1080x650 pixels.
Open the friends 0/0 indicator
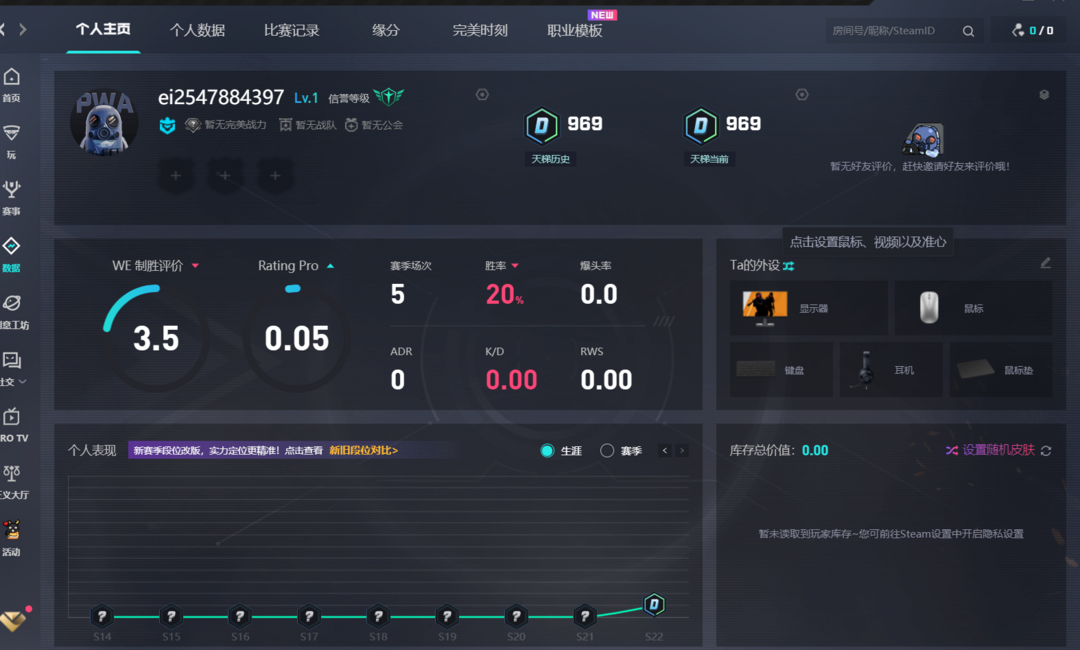click(x=1032, y=30)
